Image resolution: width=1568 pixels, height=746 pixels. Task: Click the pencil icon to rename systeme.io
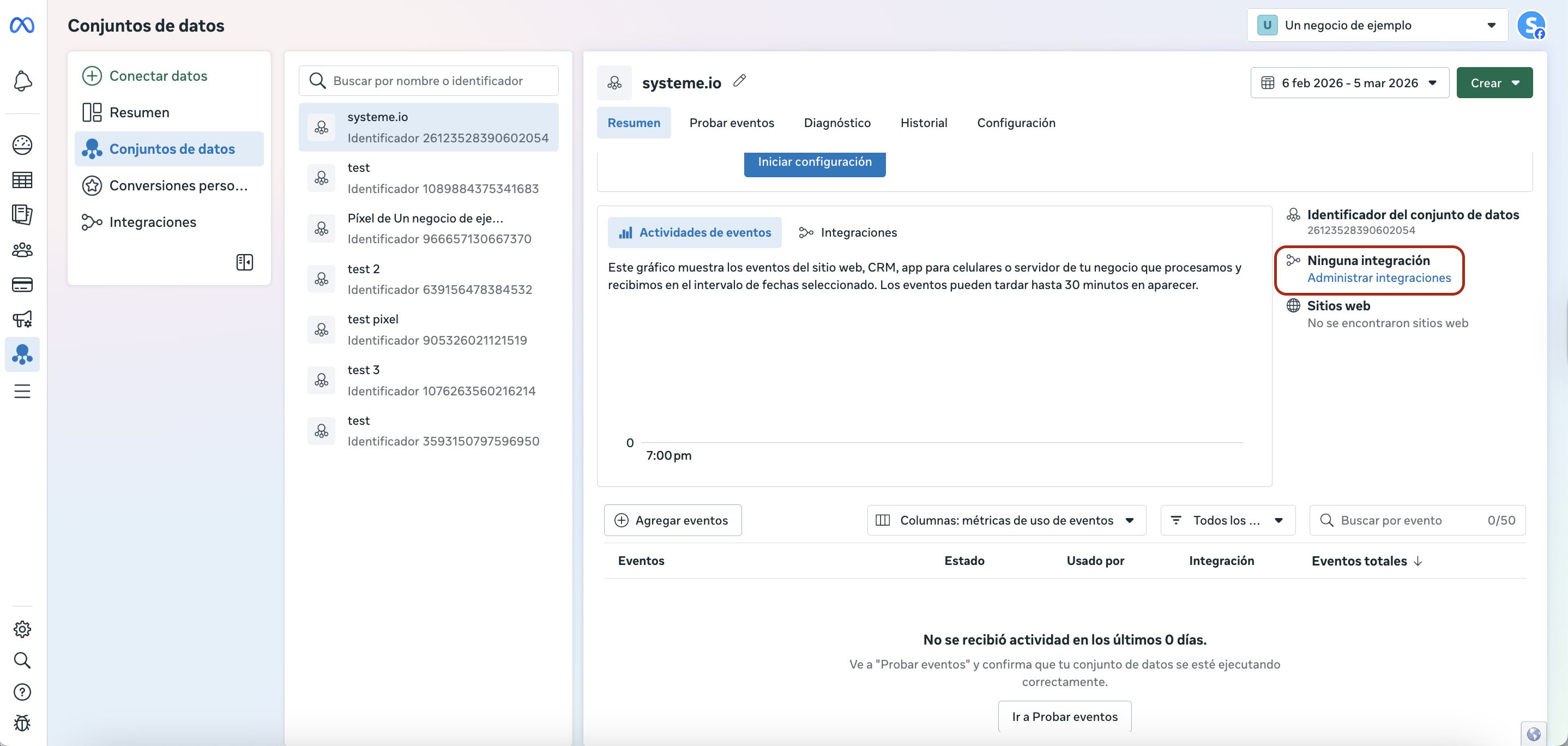(x=739, y=81)
